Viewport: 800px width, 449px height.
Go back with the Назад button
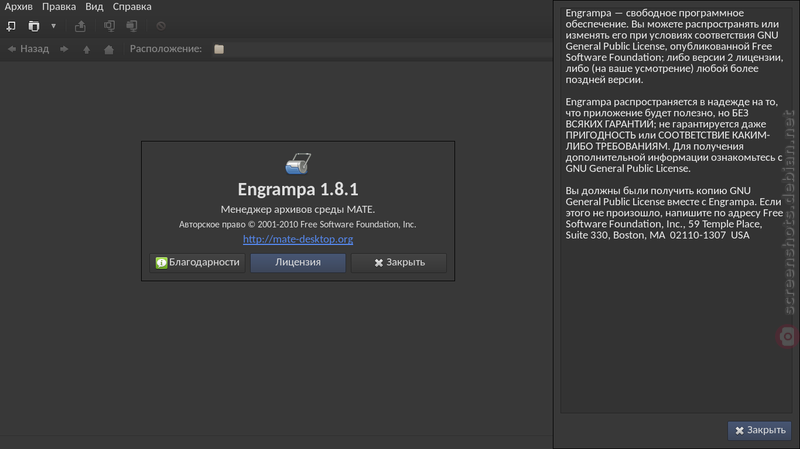(28, 49)
